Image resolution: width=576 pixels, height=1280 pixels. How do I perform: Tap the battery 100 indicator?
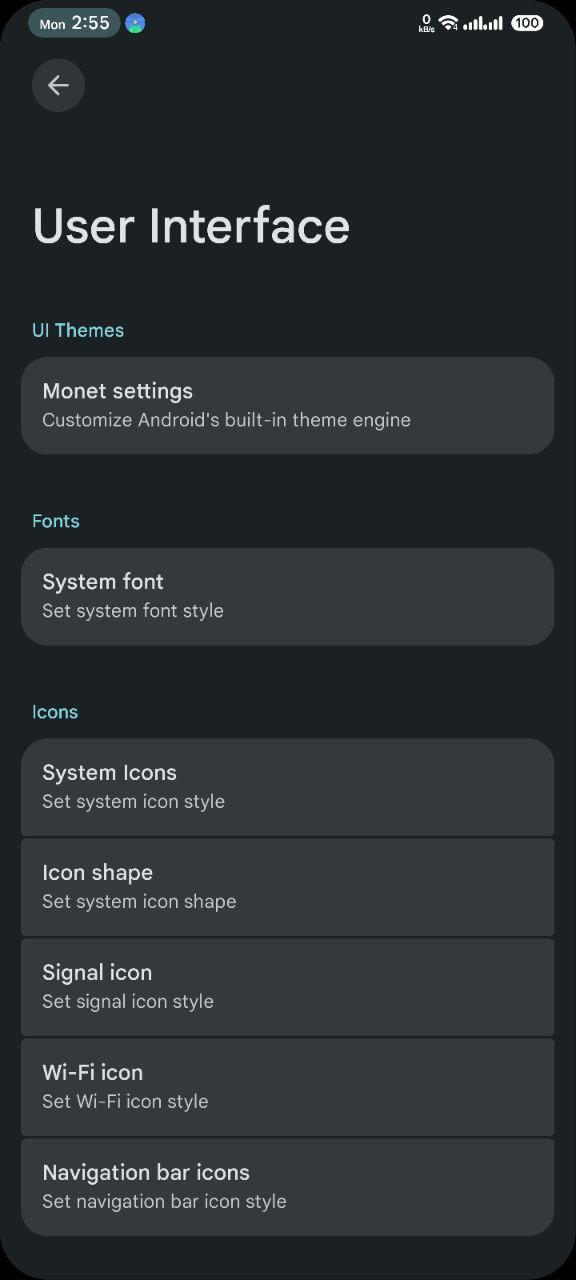pyautogui.click(x=527, y=22)
